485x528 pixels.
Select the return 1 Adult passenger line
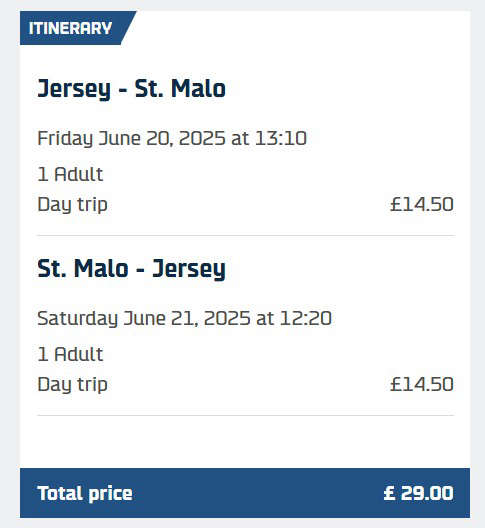pos(70,354)
